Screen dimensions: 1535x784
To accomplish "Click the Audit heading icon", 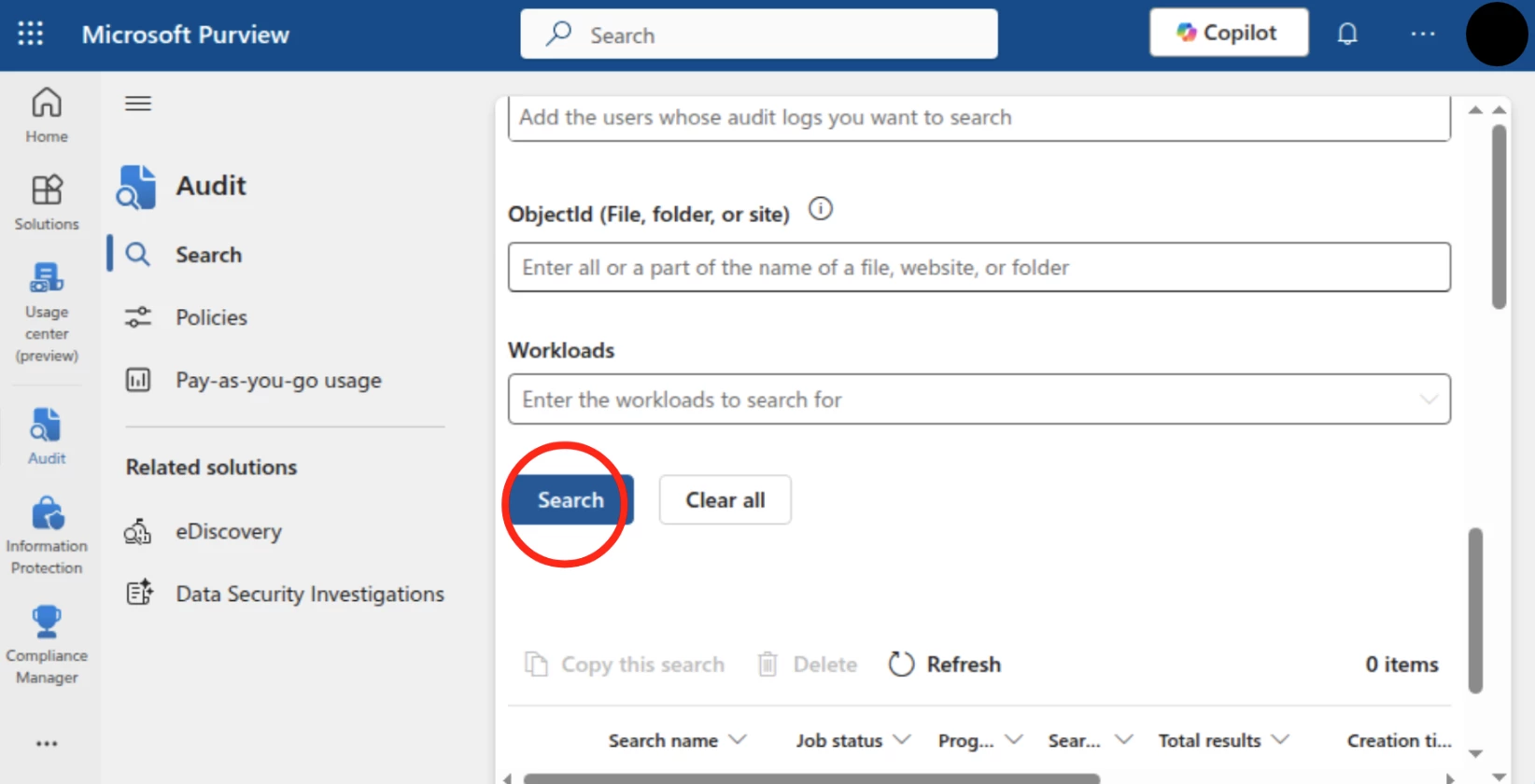I will pyautogui.click(x=136, y=187).
